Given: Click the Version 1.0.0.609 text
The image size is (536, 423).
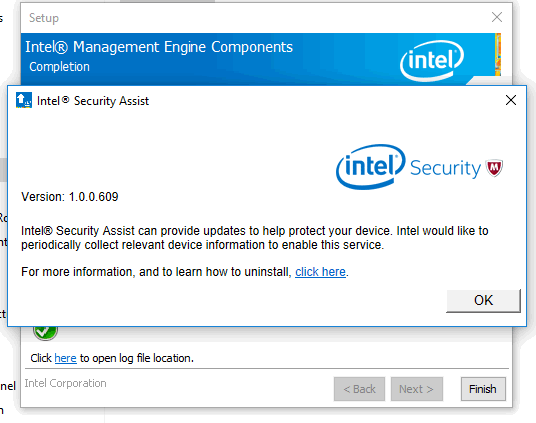Looking at the screenshot, I should (70, 197).
